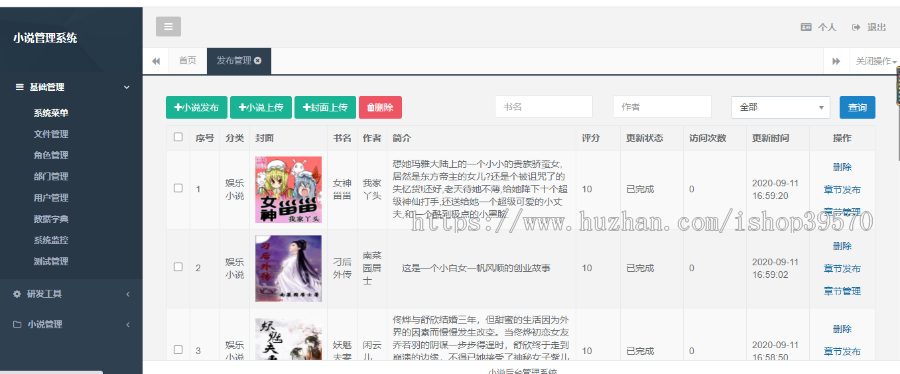Open 文件管理 in sidebar

[x=51, y=134]
